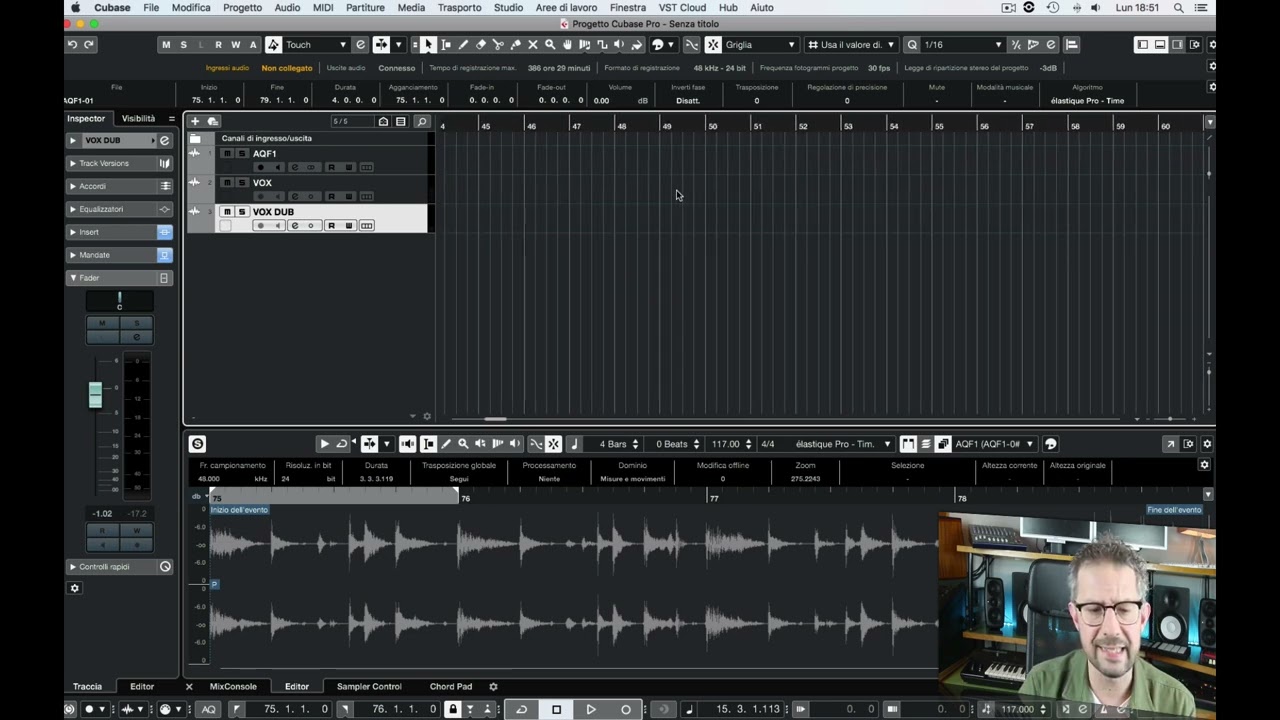
Task: Open editor in separate window icon
Action: tap(1170, 444)
